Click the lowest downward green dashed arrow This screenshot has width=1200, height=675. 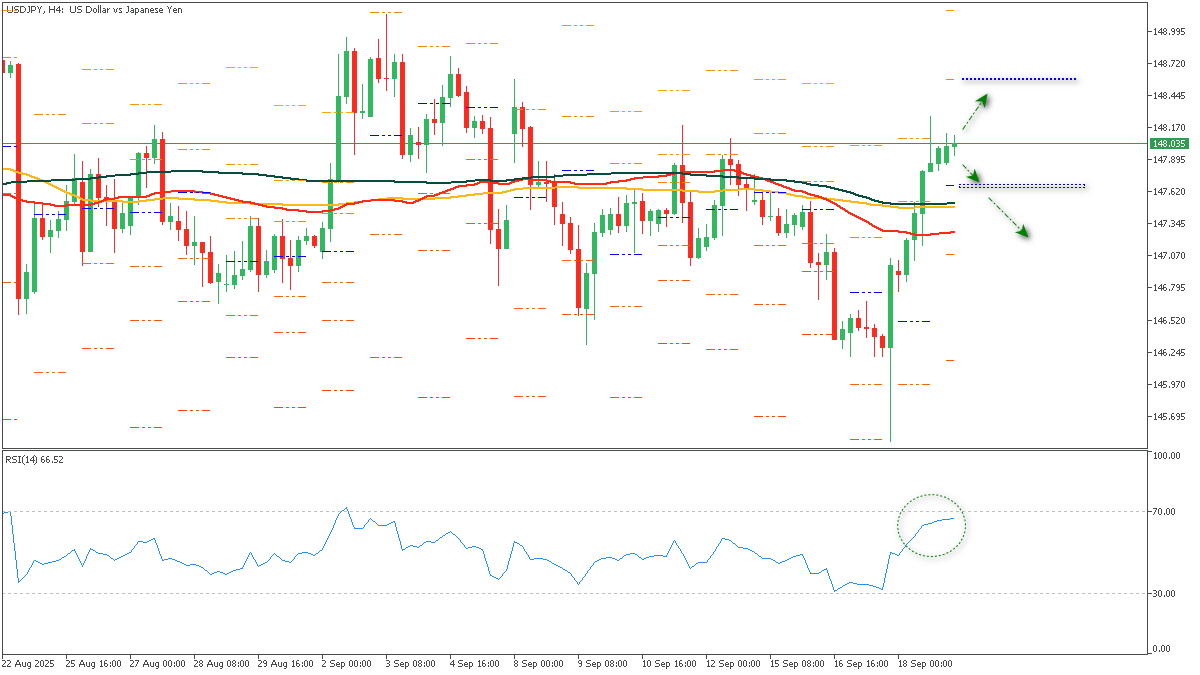pyautogui.click(x=1009, y=217)
